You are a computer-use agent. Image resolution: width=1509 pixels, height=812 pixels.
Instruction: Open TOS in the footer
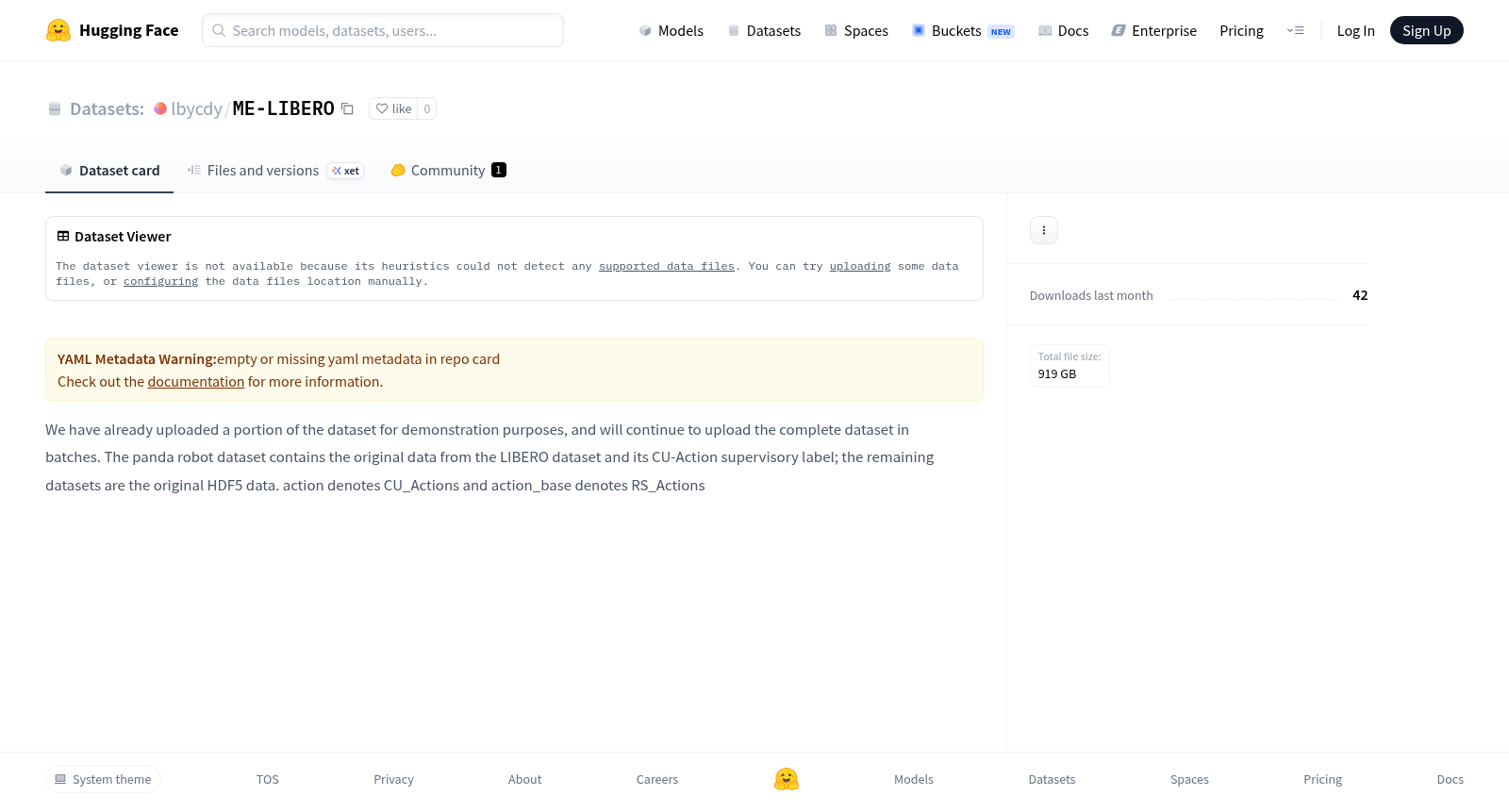click(x=268, y=780)
